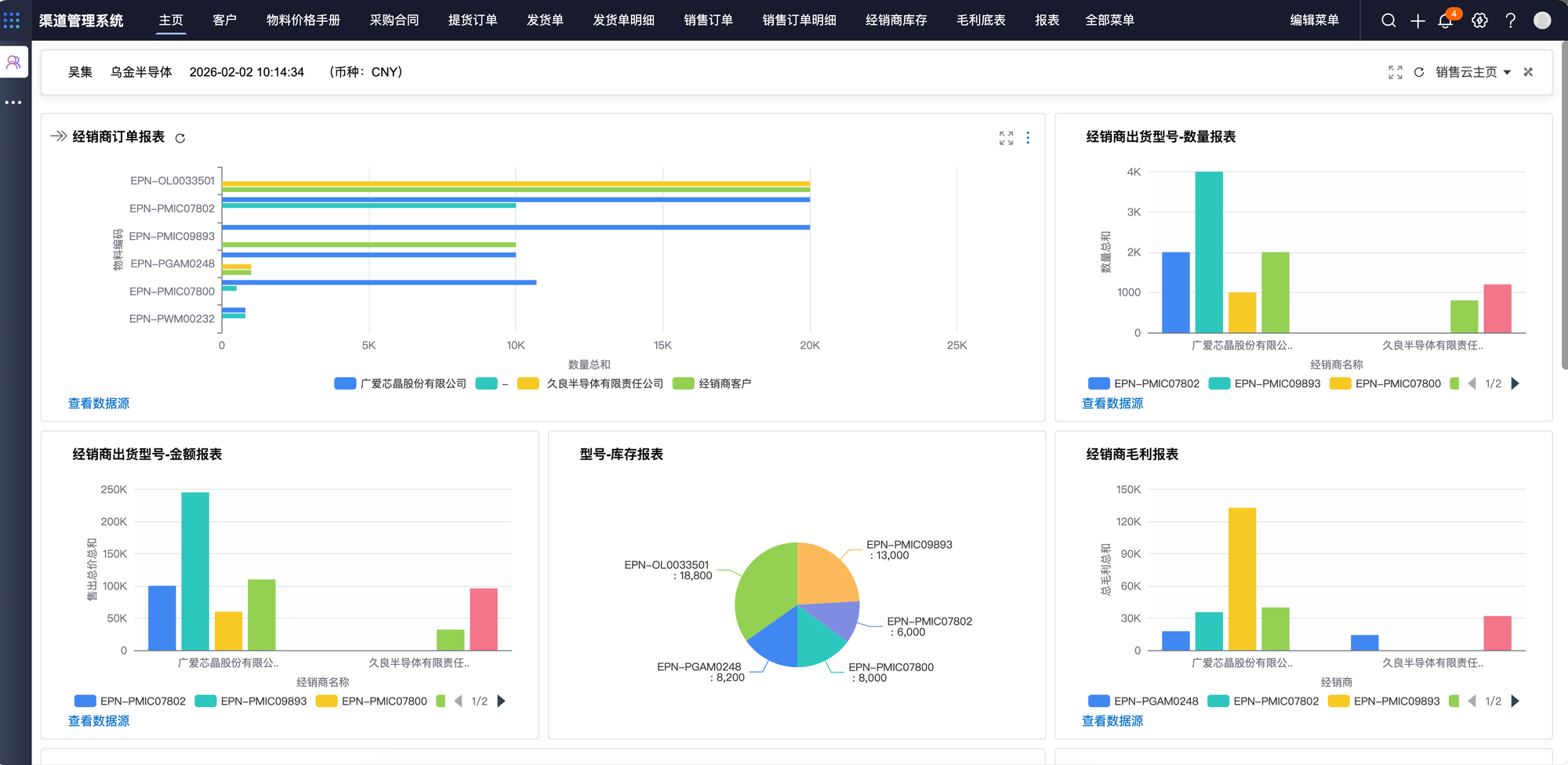Open the three-dot menu on 经销商订单报表
The image size is (1568, 765).
coord(1028,138)
